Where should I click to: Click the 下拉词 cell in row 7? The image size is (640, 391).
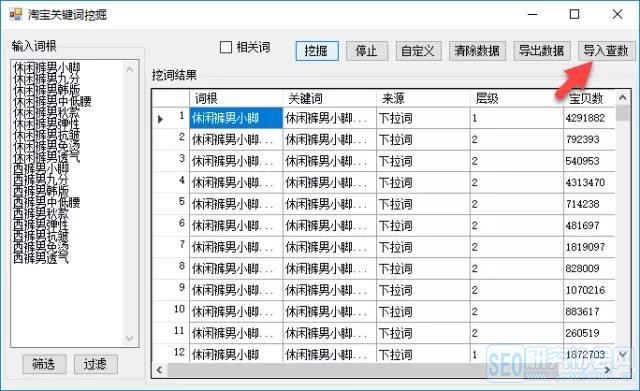click(423, 247)
